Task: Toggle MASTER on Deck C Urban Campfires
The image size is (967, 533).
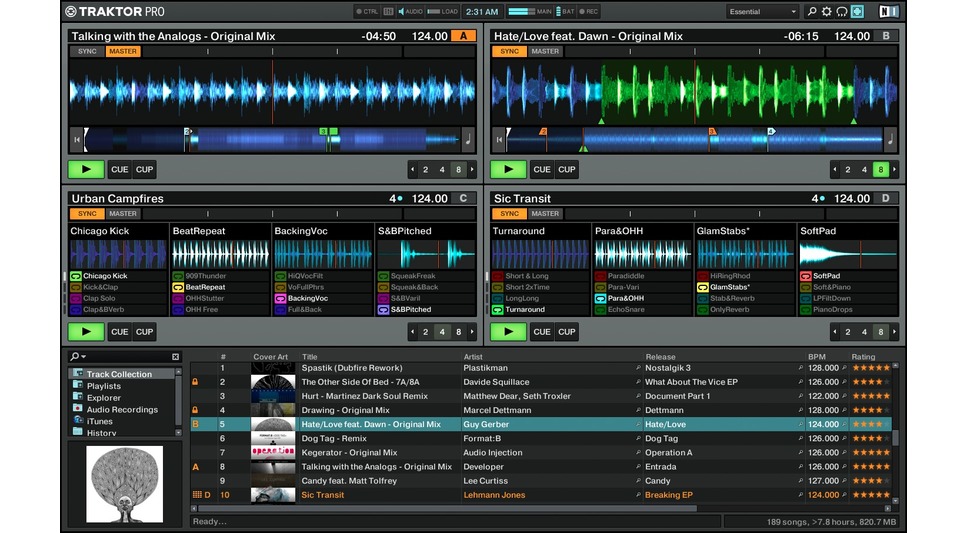Action: point(123,213)
